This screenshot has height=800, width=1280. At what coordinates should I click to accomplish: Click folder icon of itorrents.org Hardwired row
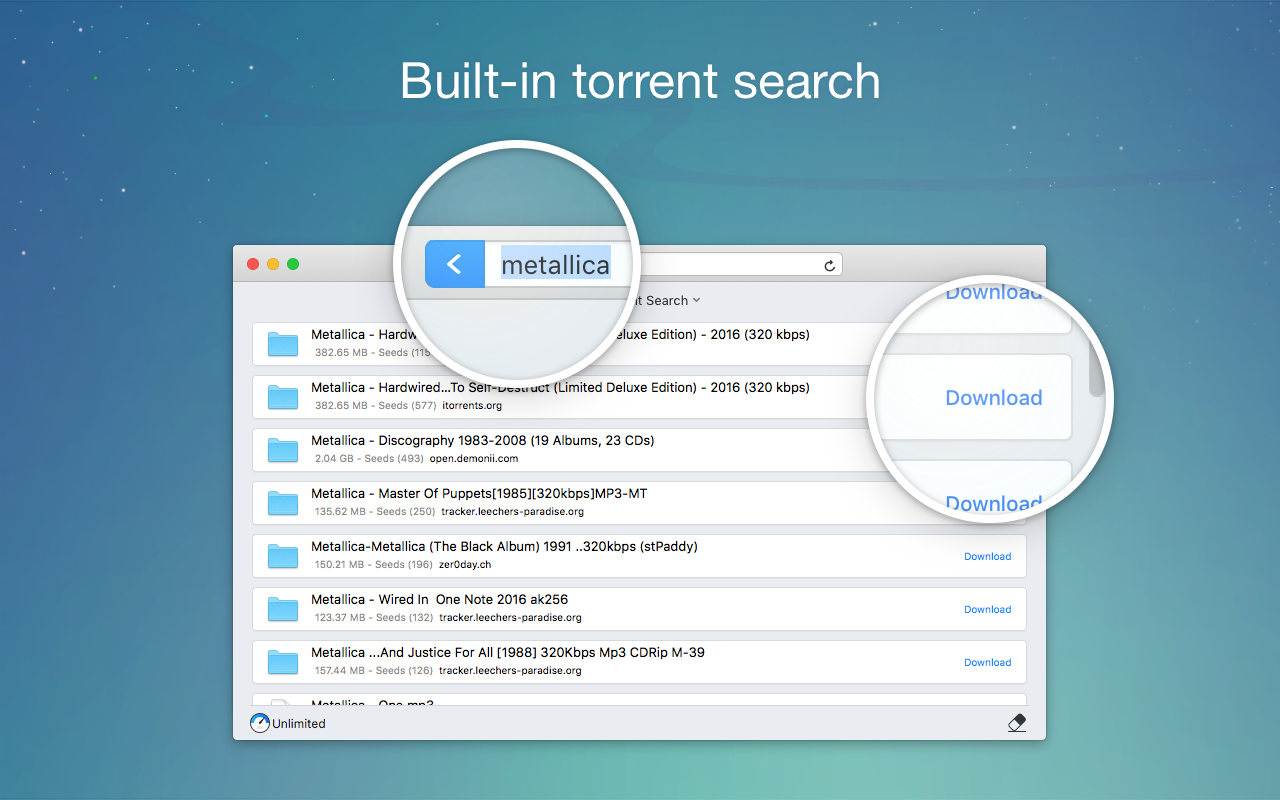click(x=283, y=397)
